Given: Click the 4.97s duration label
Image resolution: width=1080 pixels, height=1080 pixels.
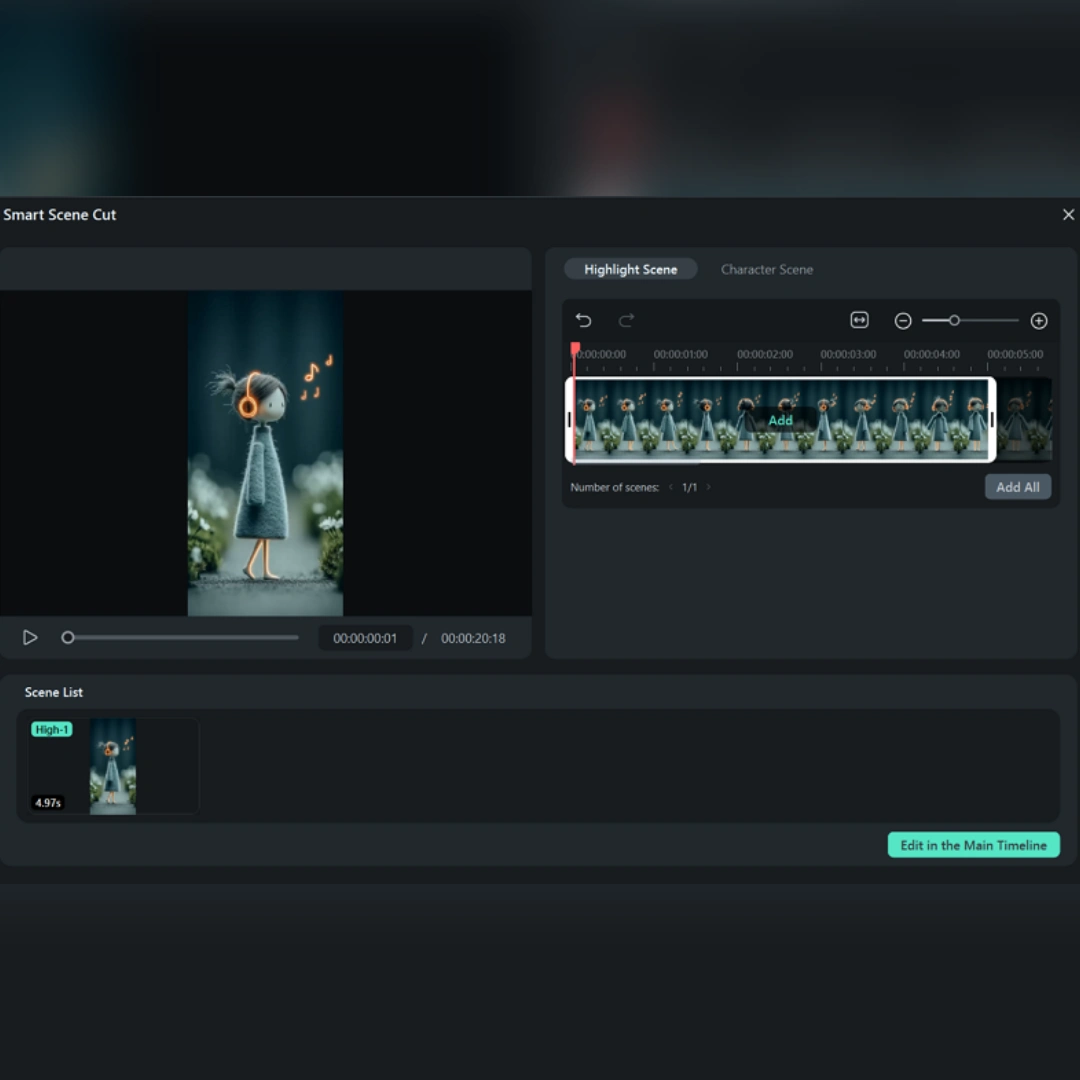Looking at the screenshot, I should 48,802.
